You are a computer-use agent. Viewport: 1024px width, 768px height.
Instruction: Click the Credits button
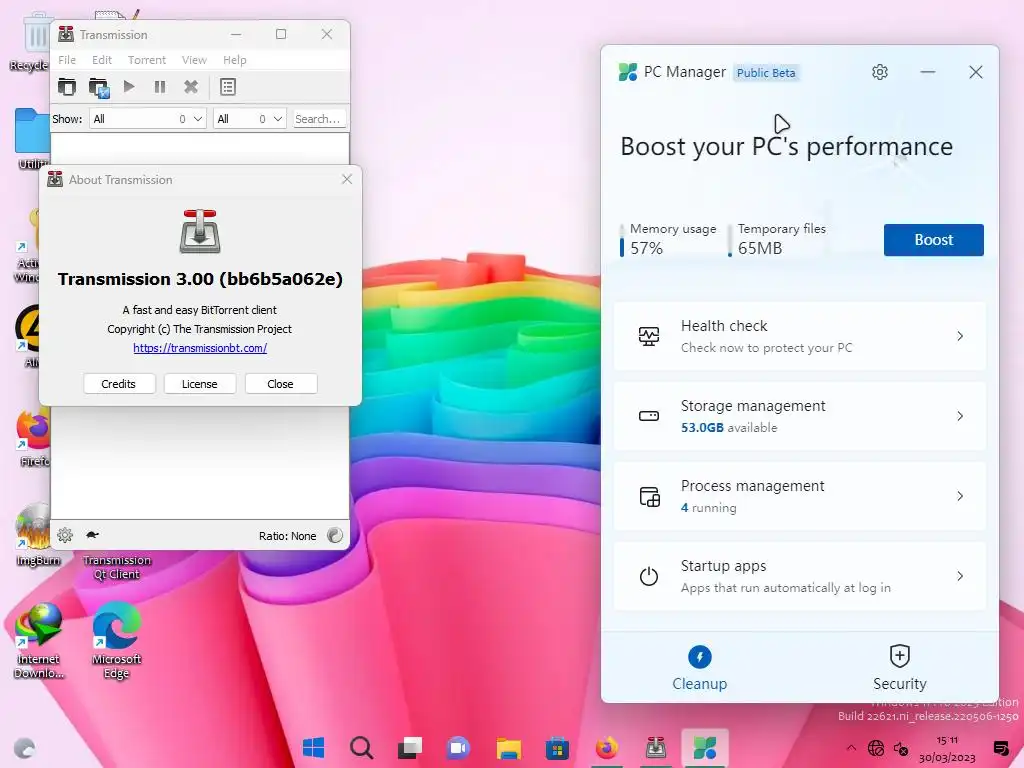[119, 384]
